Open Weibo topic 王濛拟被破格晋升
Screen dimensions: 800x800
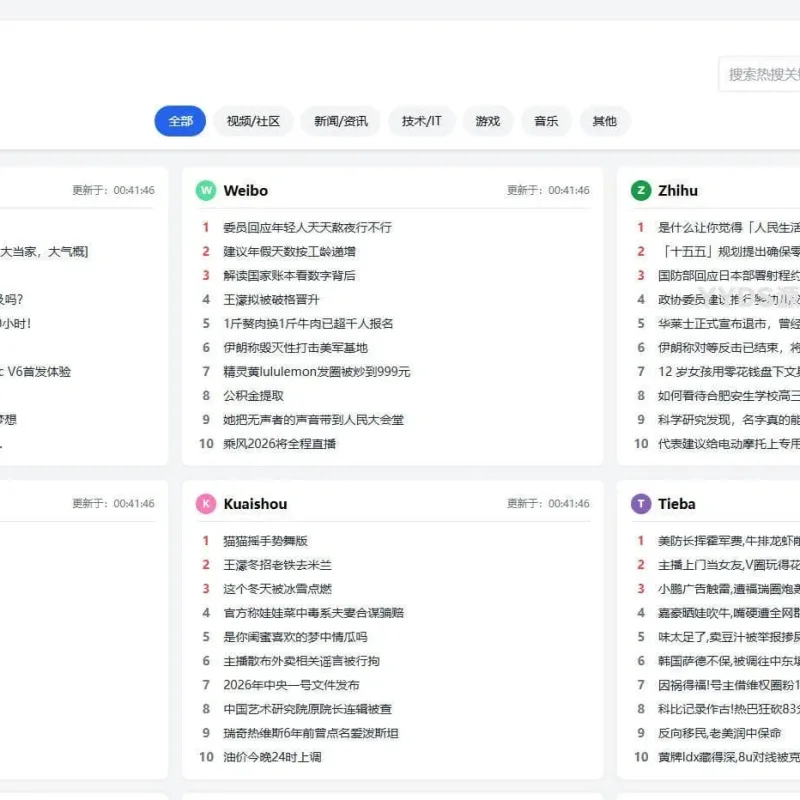(x=271, y=299)
